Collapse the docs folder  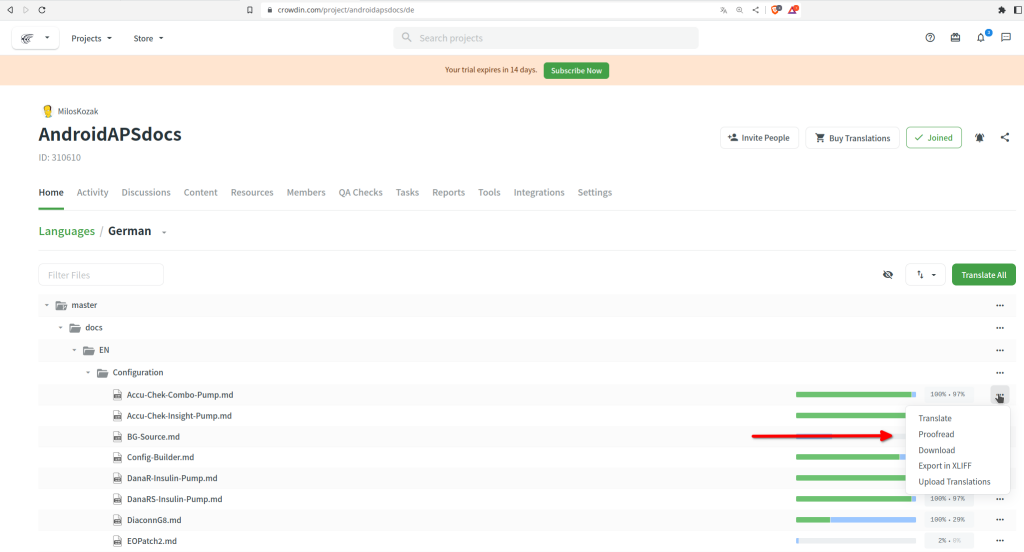coord(61,328)
